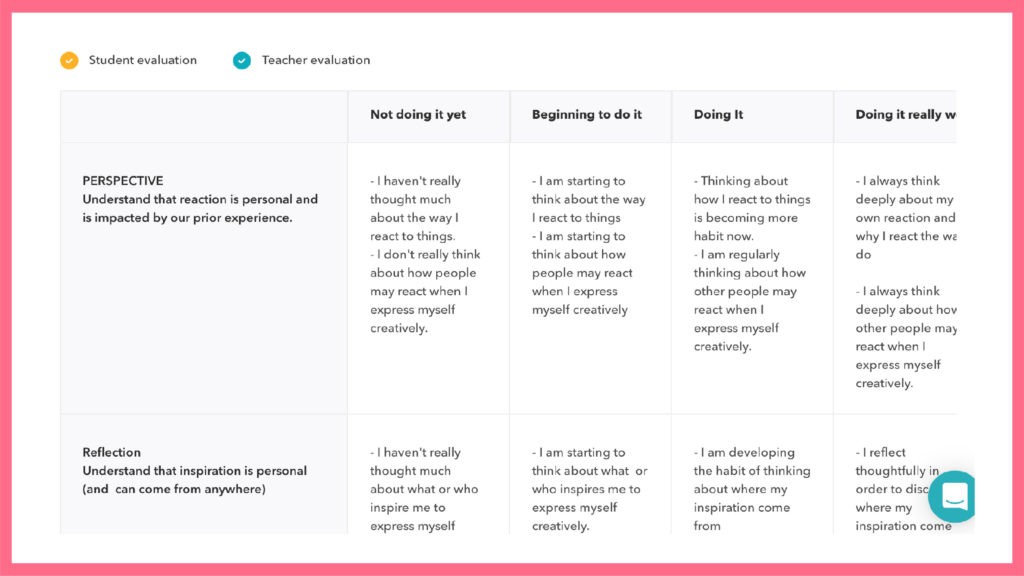
Task: Click the Reflection description about personal inspiration
Action: [195, 480]
